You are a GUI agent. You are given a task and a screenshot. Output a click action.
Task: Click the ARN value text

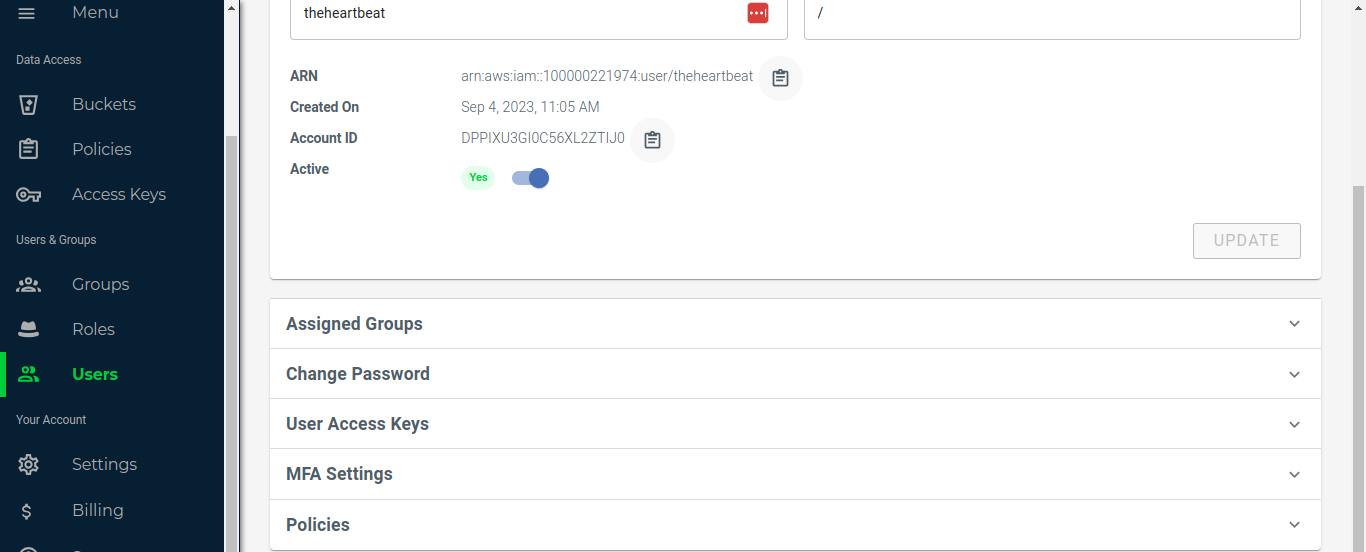pyautogui.click(x=607, y=76)
